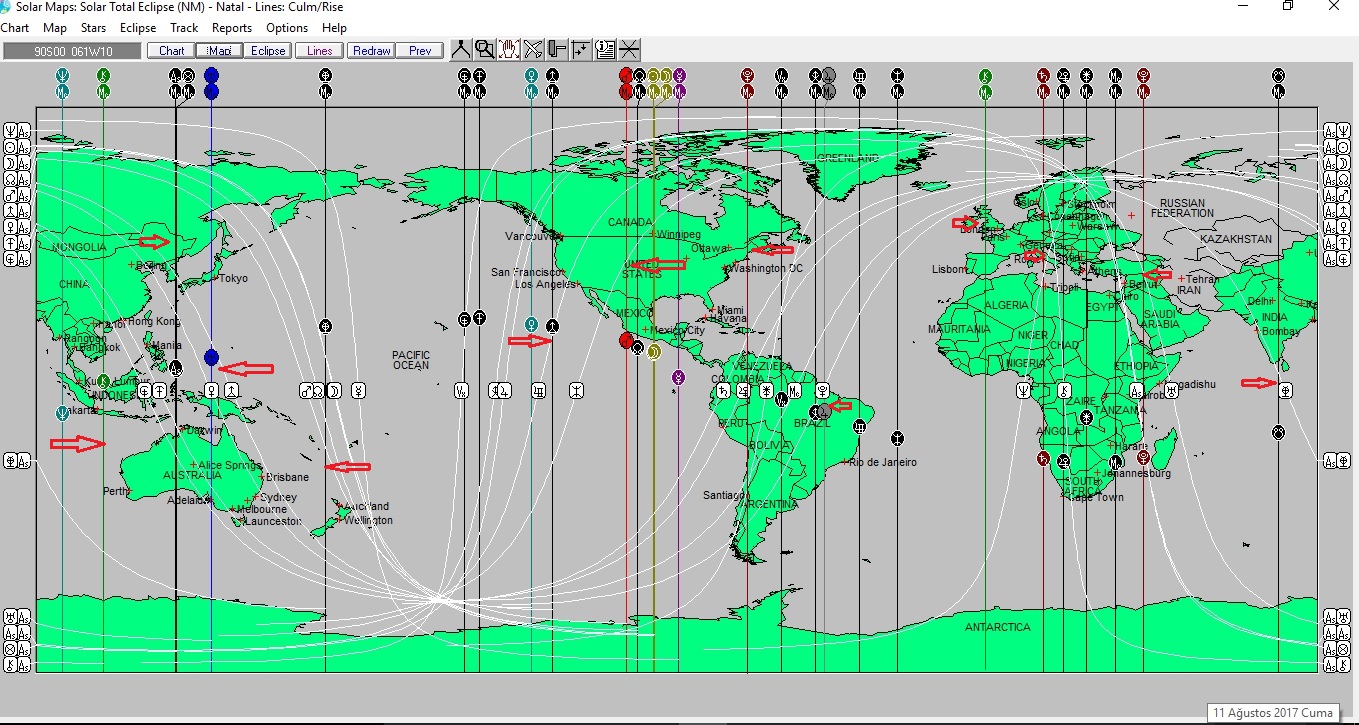The image size is (1359, 725).
Task: Open the Options menu
Action: [287, 28]
